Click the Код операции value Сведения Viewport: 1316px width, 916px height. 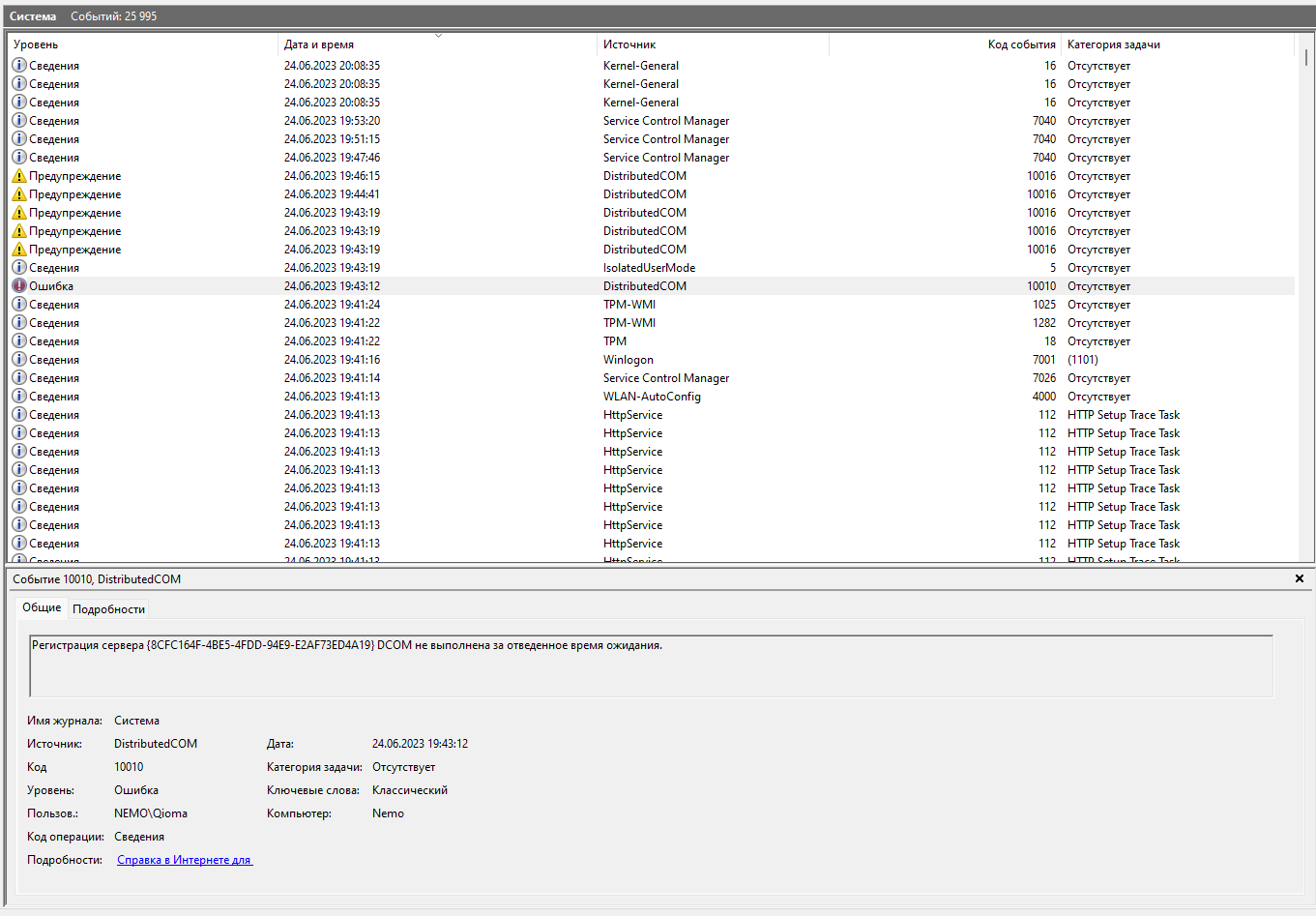click(x=139, y=837)
